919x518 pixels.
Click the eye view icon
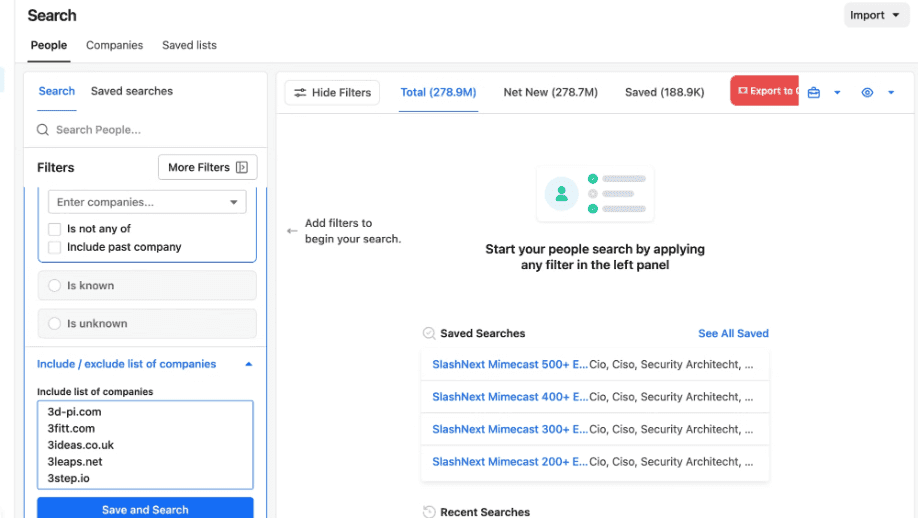[867, 93]
